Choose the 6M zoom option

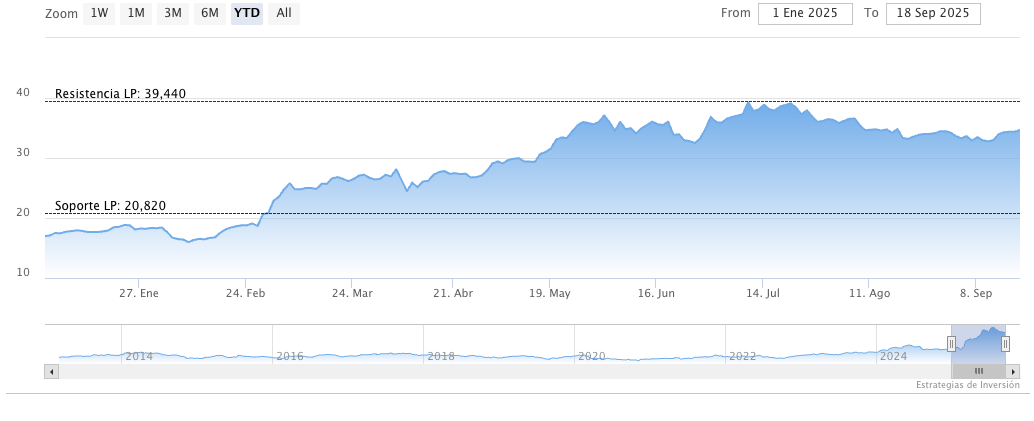(210, 14)
